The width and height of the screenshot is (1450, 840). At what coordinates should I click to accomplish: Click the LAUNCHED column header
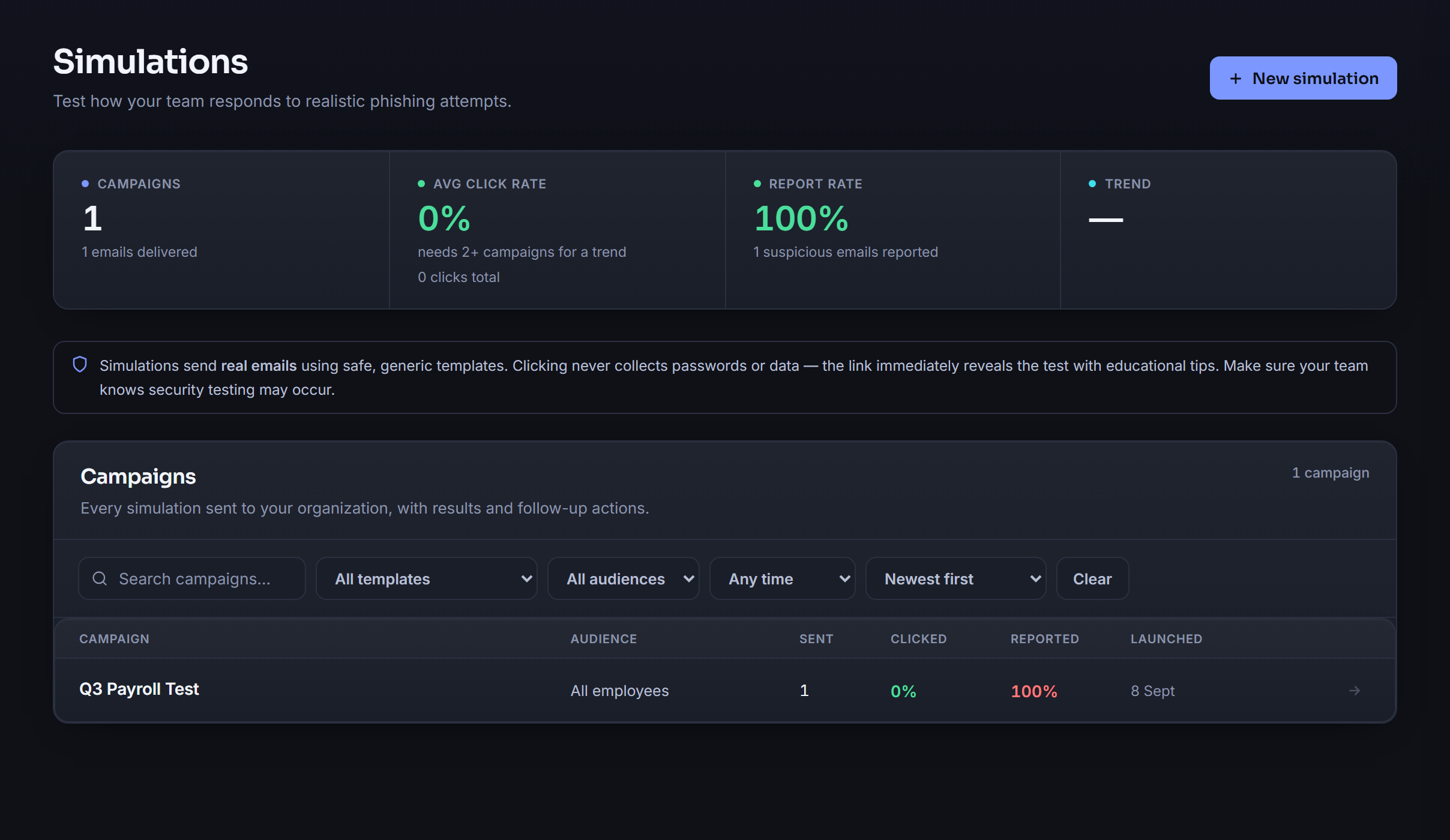click(x=1167, y=639)
